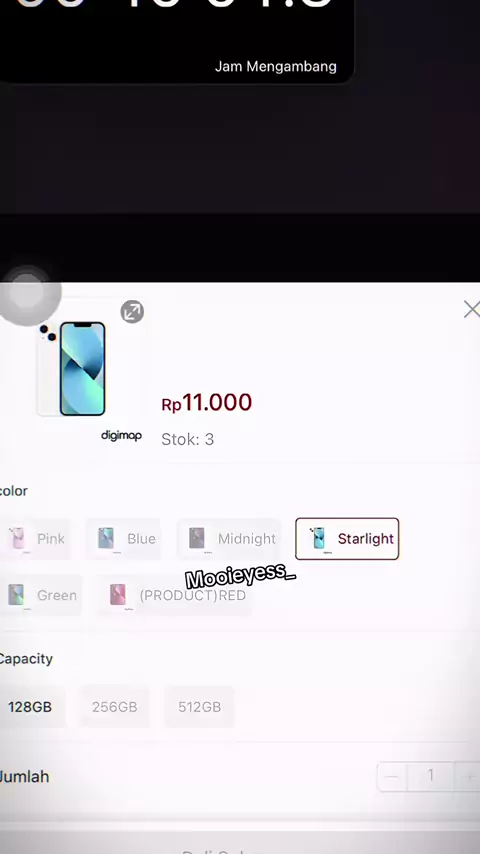The height and width of the screenshot is (854, 480).
Task: Tap the AssistiveTouch floating circle
Action: 27,295
